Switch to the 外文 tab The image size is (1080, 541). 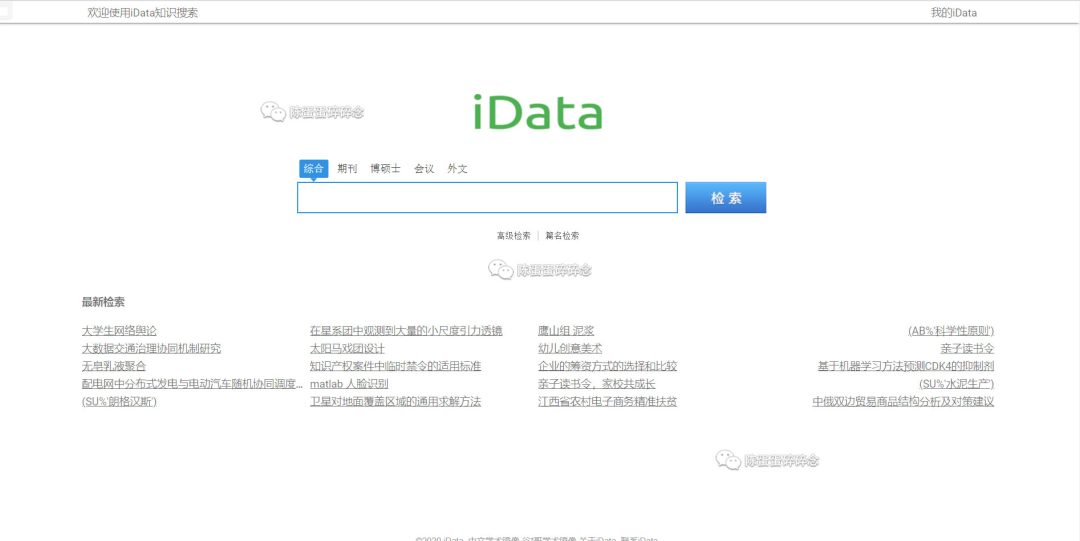tap(457, 168)
